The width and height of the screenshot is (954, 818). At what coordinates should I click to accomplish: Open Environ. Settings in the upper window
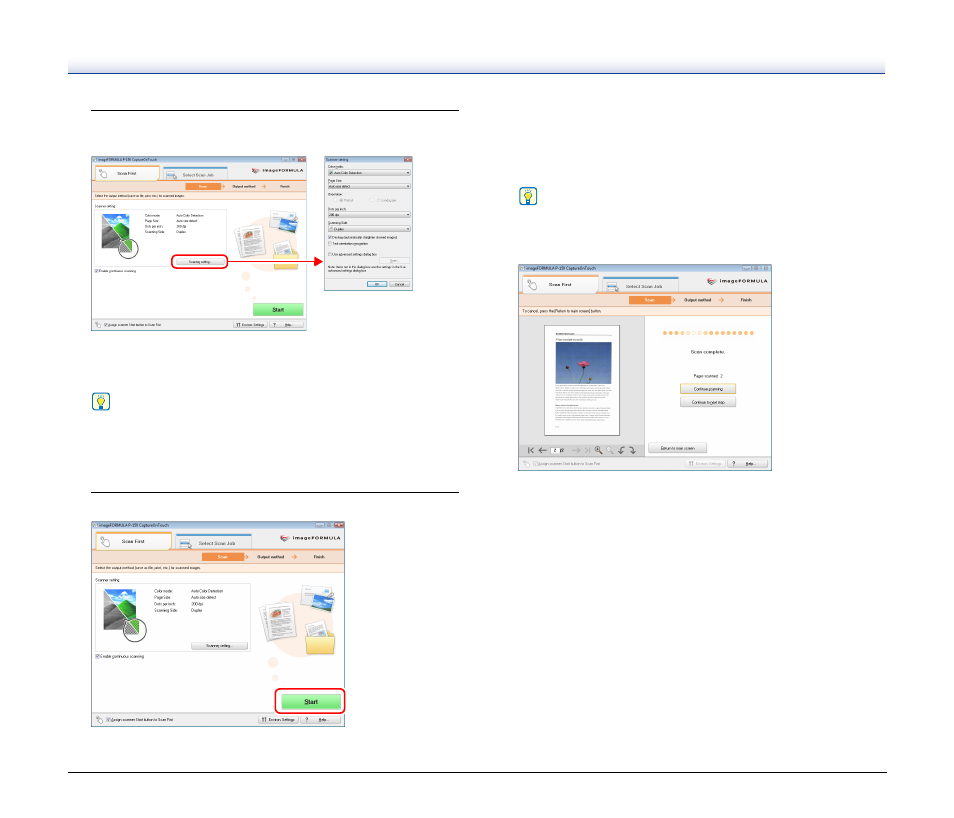(x=250, y=325)
